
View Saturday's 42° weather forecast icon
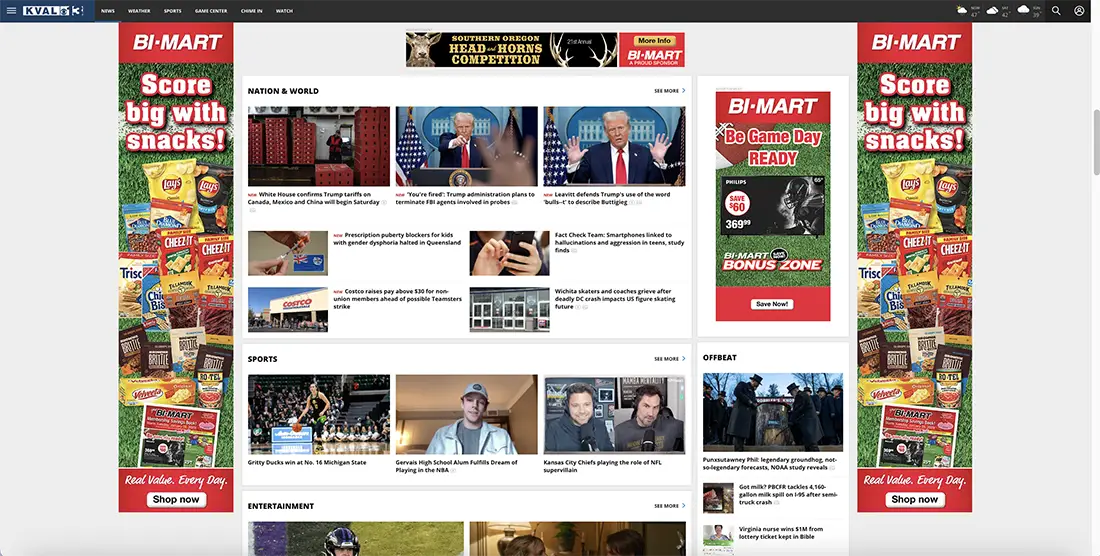(x=993, y=11)
